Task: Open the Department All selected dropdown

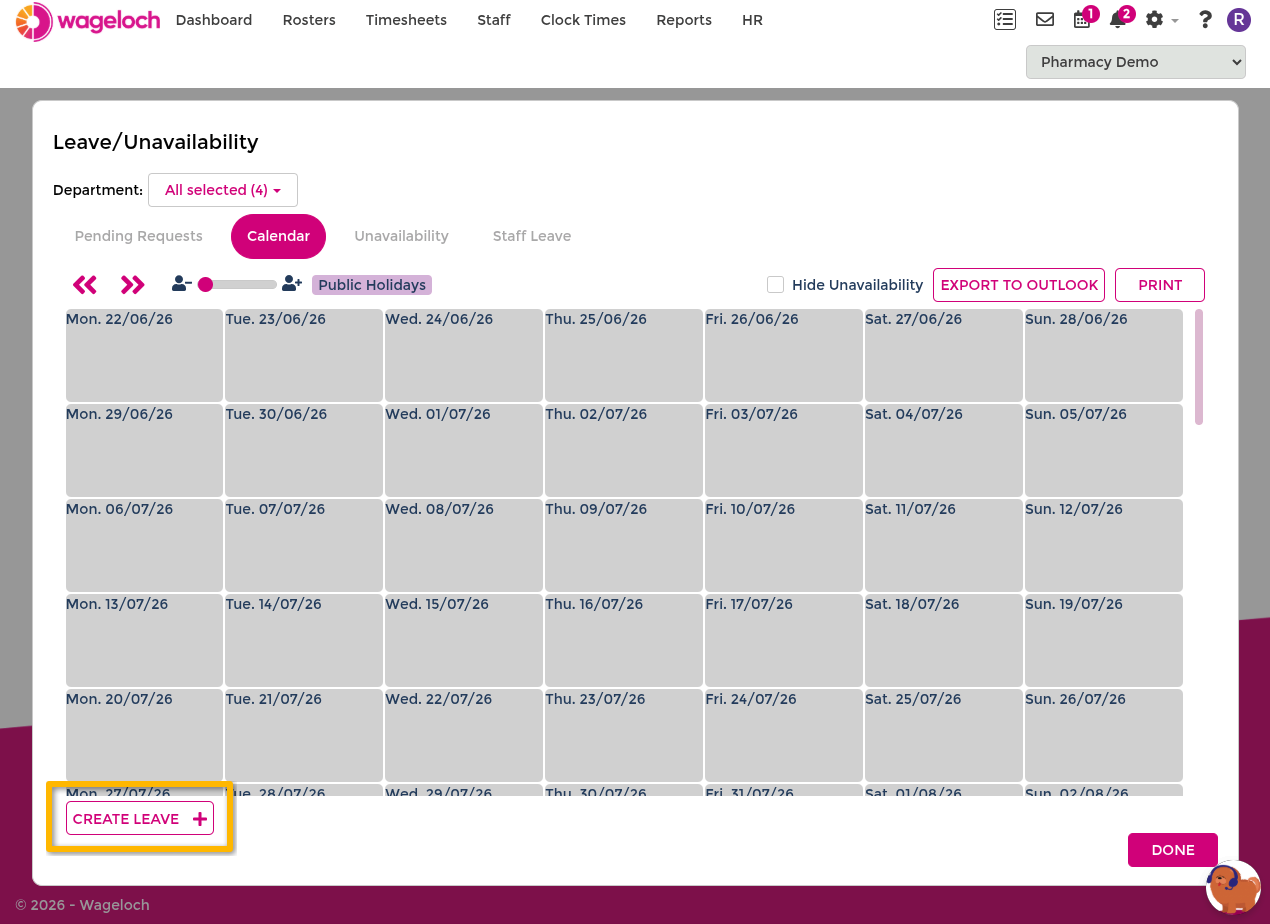Action: point(223,190)
